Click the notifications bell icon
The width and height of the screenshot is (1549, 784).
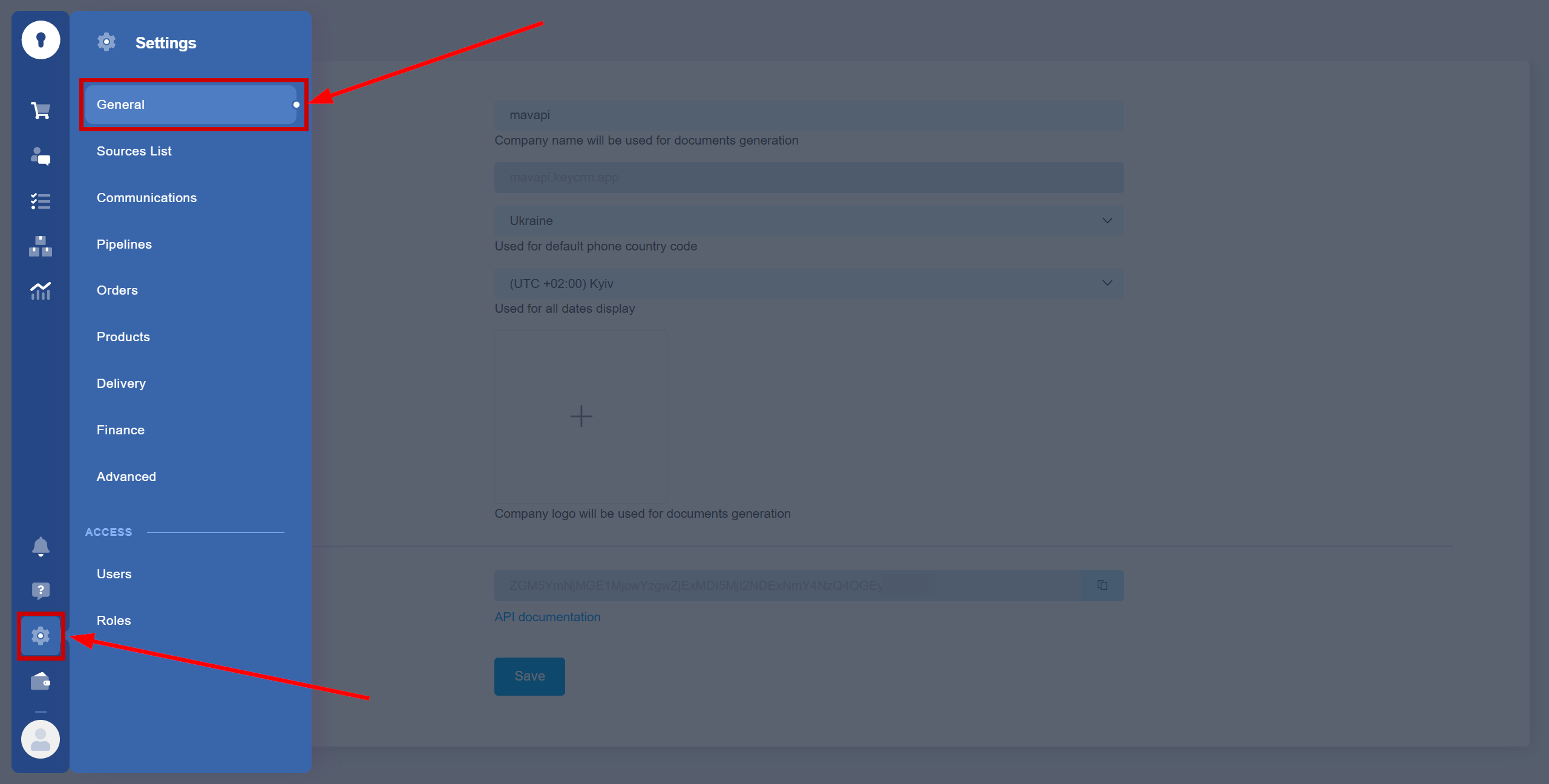[40, 545]
